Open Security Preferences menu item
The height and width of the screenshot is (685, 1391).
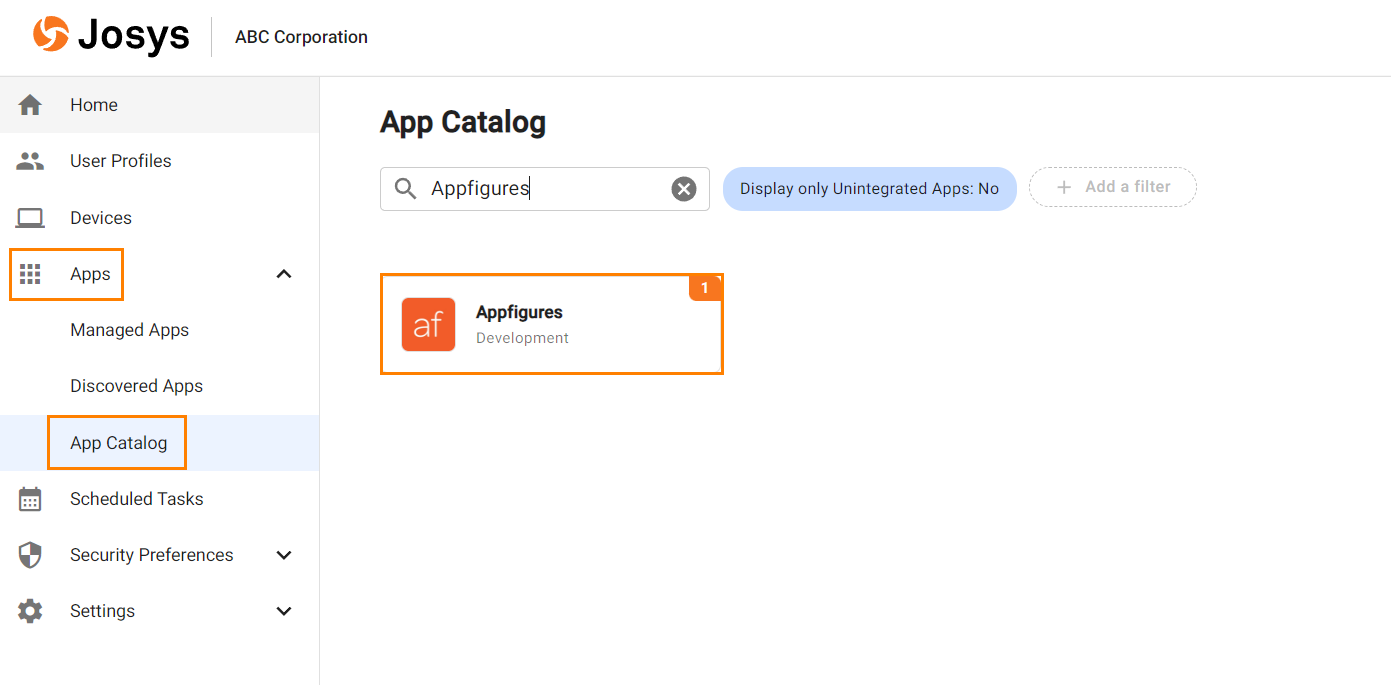tap(160, 555)
